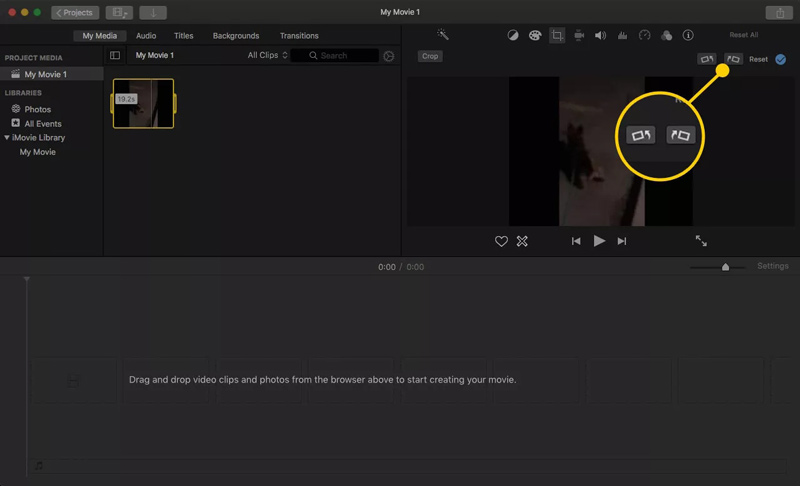Adjust the timeline zoom slider
This screenshot has width=800, height=486.
pos(726,267)
